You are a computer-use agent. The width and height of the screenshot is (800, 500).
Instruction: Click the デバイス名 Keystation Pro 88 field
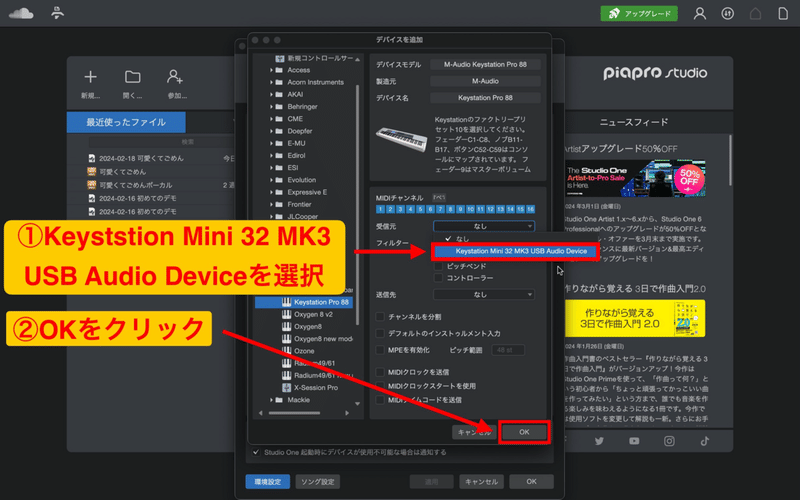[485, 97]
